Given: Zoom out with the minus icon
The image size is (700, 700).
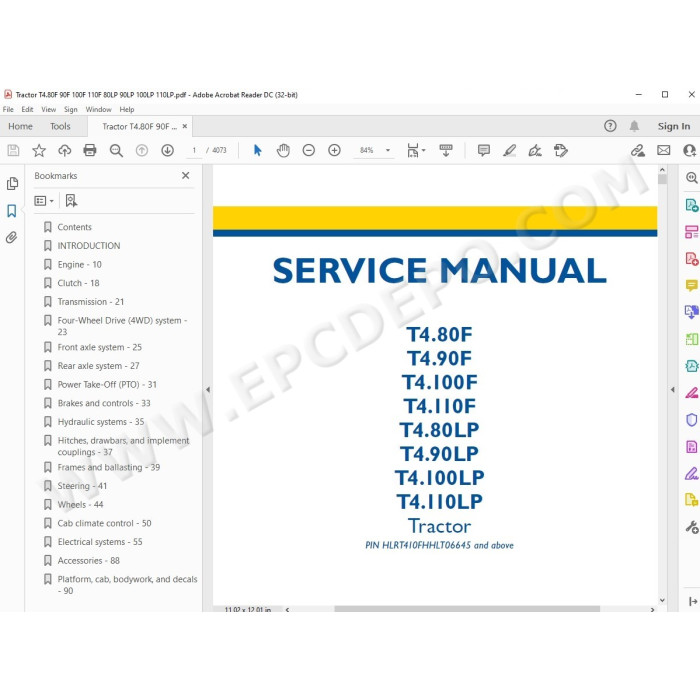Looking at the screenshot, I should coord(308,150).
